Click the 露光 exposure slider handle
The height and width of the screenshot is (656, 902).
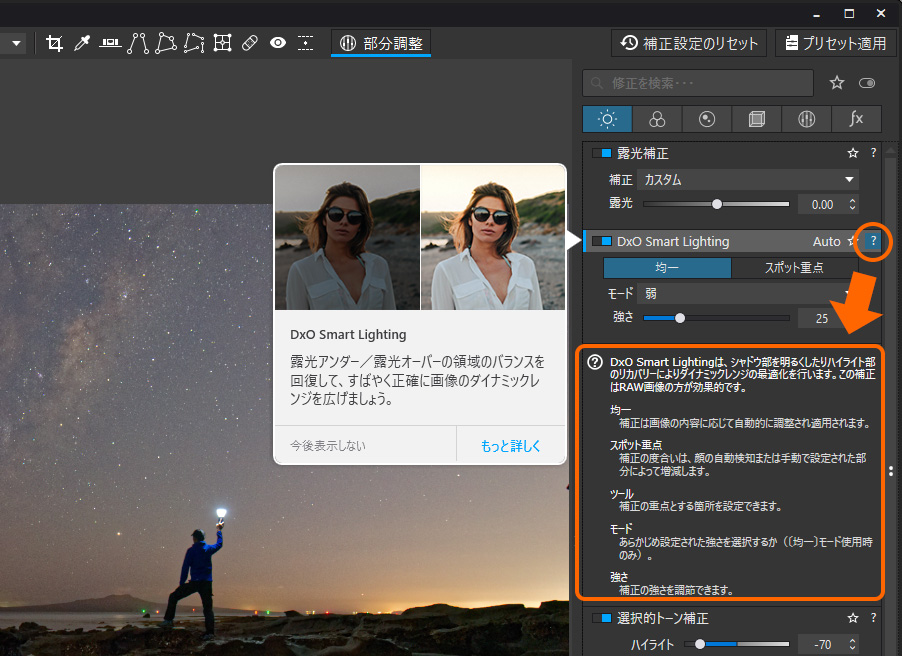[717, 204]
